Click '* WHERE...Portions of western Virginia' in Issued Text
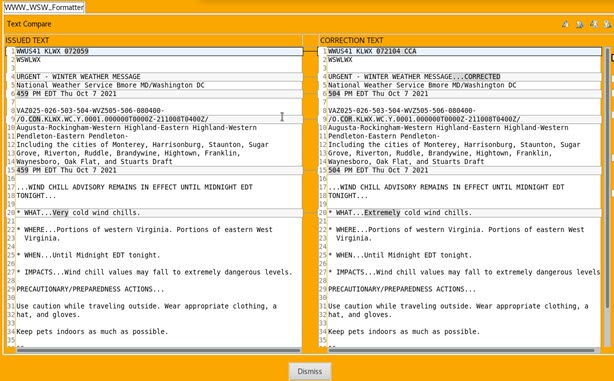 [x=144, y=229]
